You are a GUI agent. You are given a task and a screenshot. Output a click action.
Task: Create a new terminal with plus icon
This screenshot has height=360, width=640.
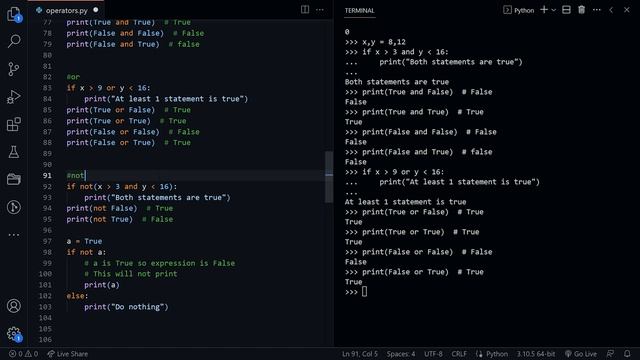(544, 10)
